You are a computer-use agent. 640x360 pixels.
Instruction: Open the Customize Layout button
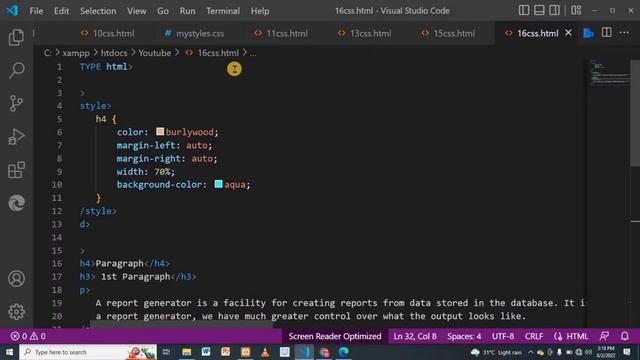(x=576, y=10)
